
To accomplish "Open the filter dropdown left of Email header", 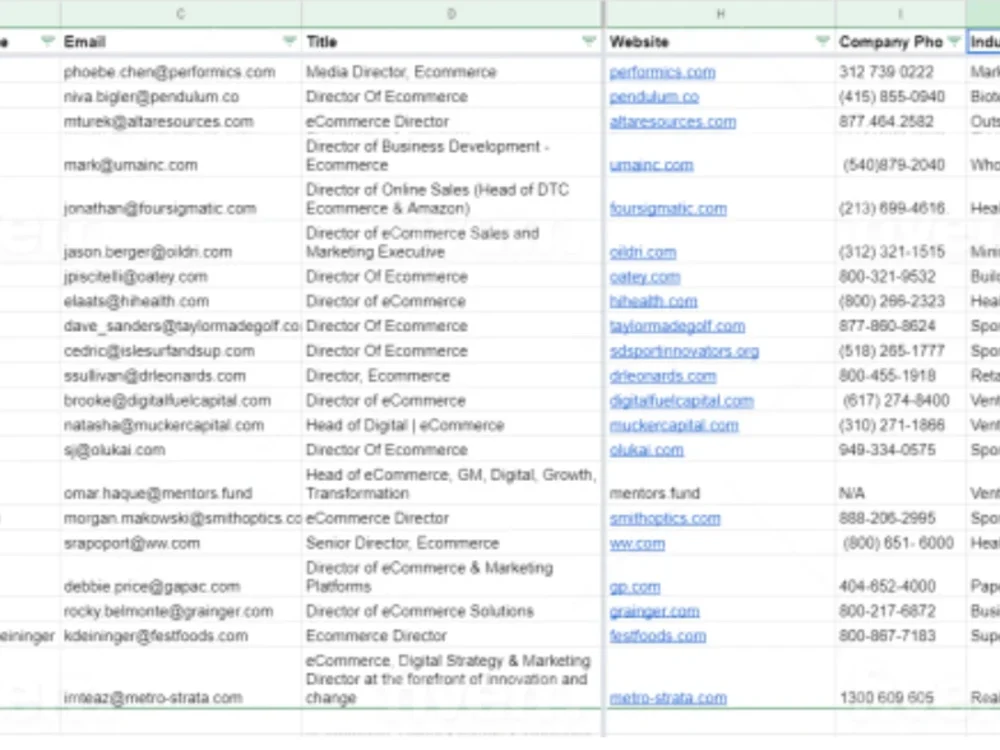I will [47, 41].
